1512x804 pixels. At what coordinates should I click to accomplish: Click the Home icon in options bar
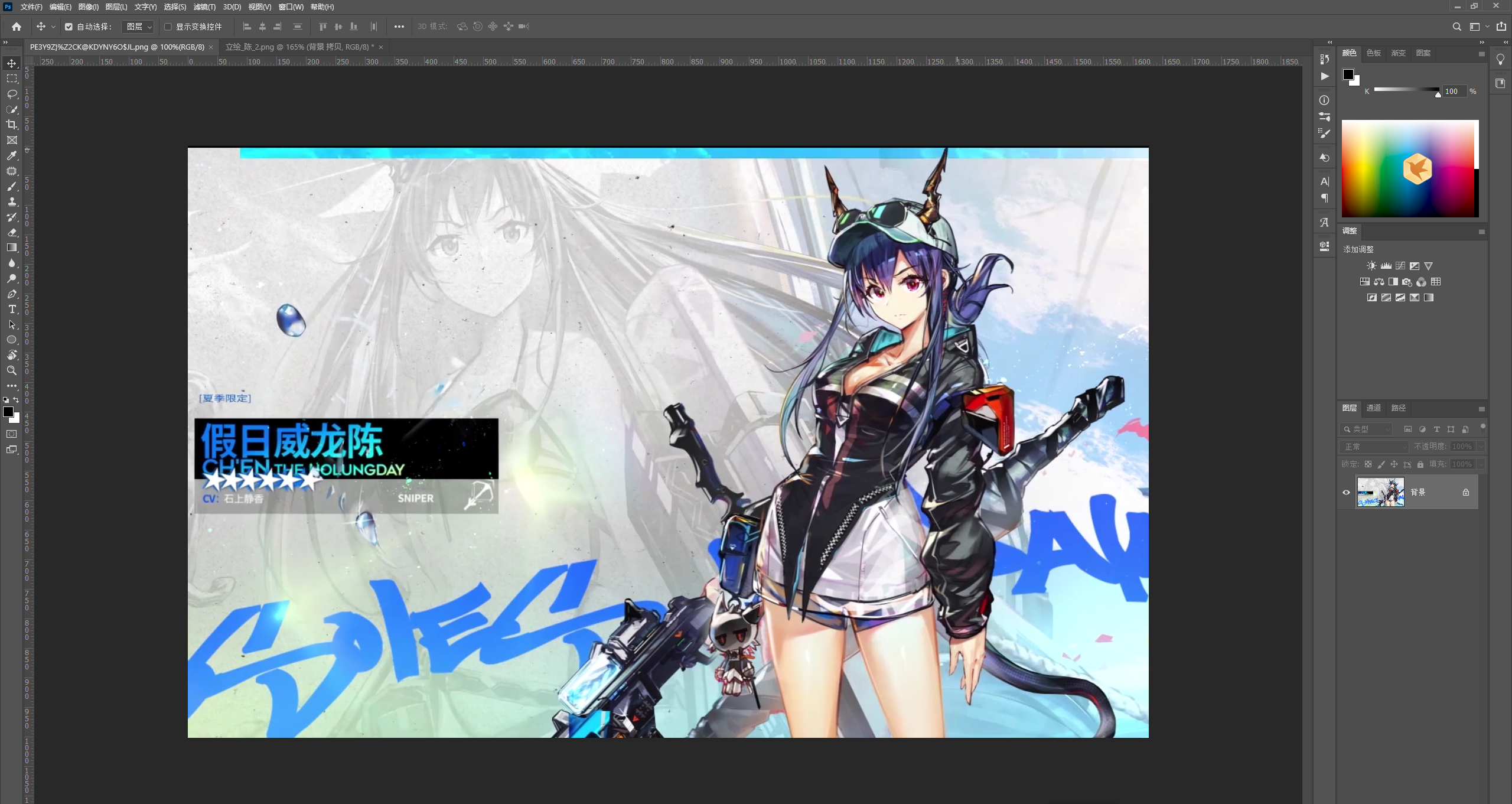pos(17,27)
